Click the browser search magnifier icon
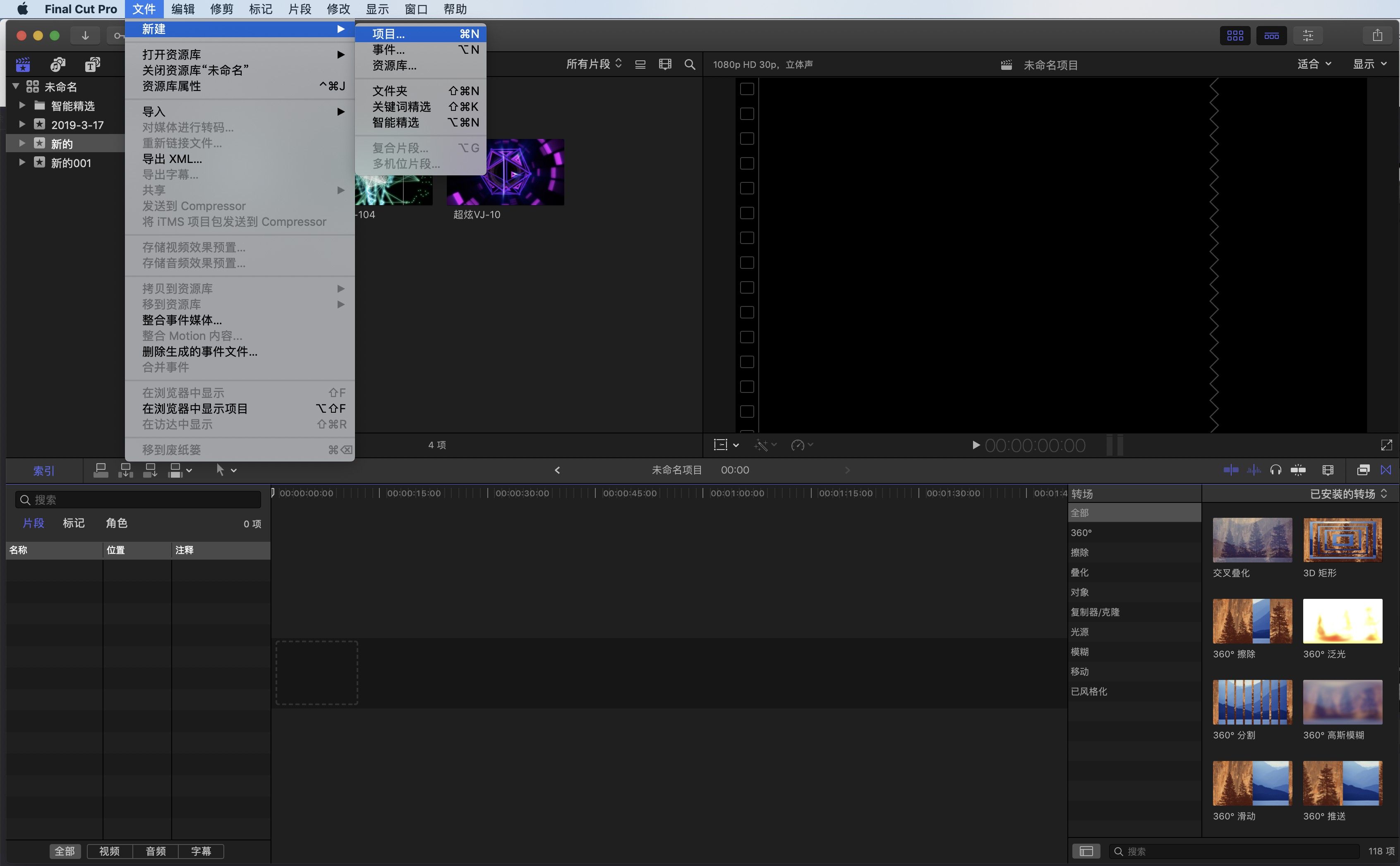Screen dimensions: 1400x866 (690, 64)
